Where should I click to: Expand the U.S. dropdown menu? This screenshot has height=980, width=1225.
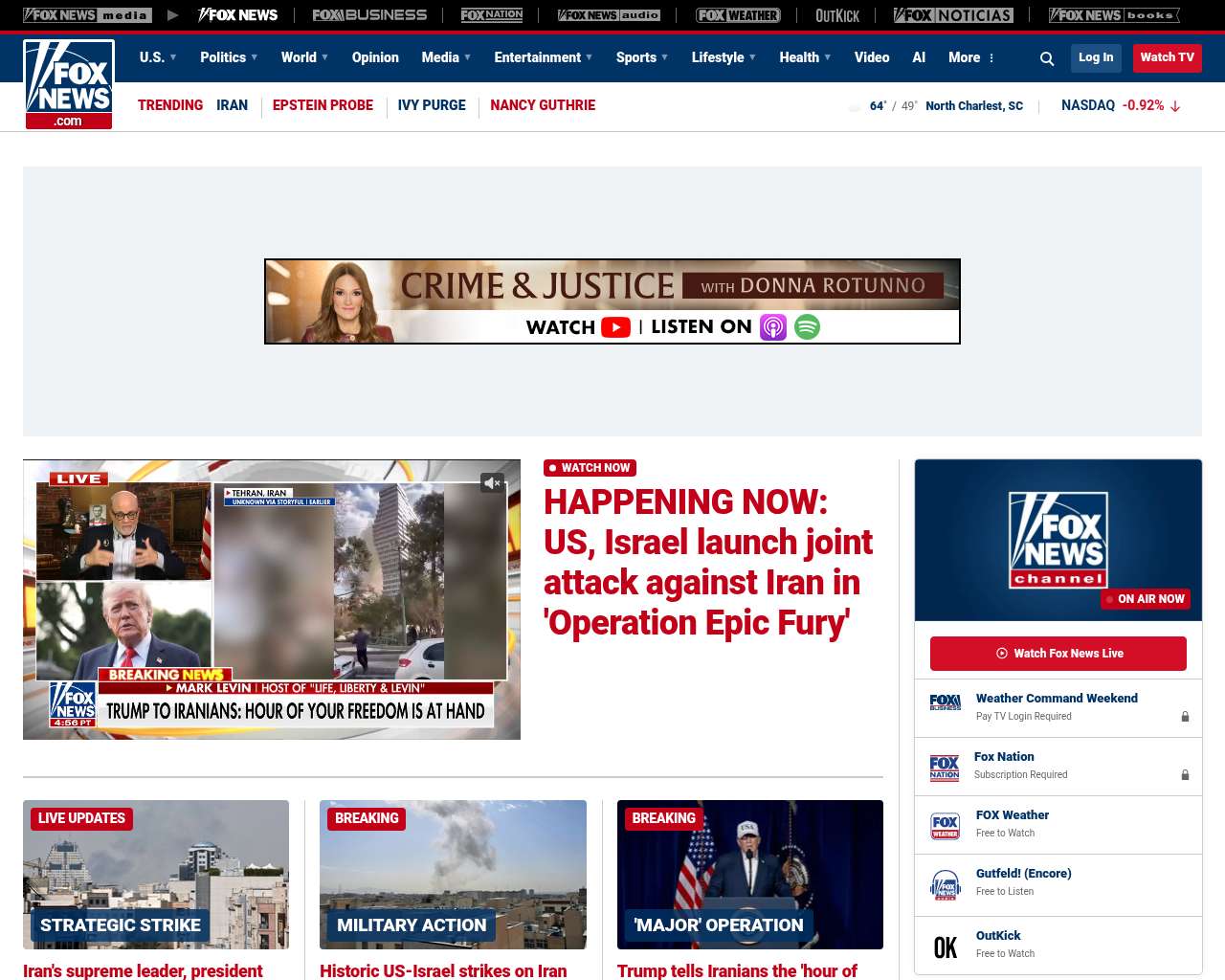[158, 57]
